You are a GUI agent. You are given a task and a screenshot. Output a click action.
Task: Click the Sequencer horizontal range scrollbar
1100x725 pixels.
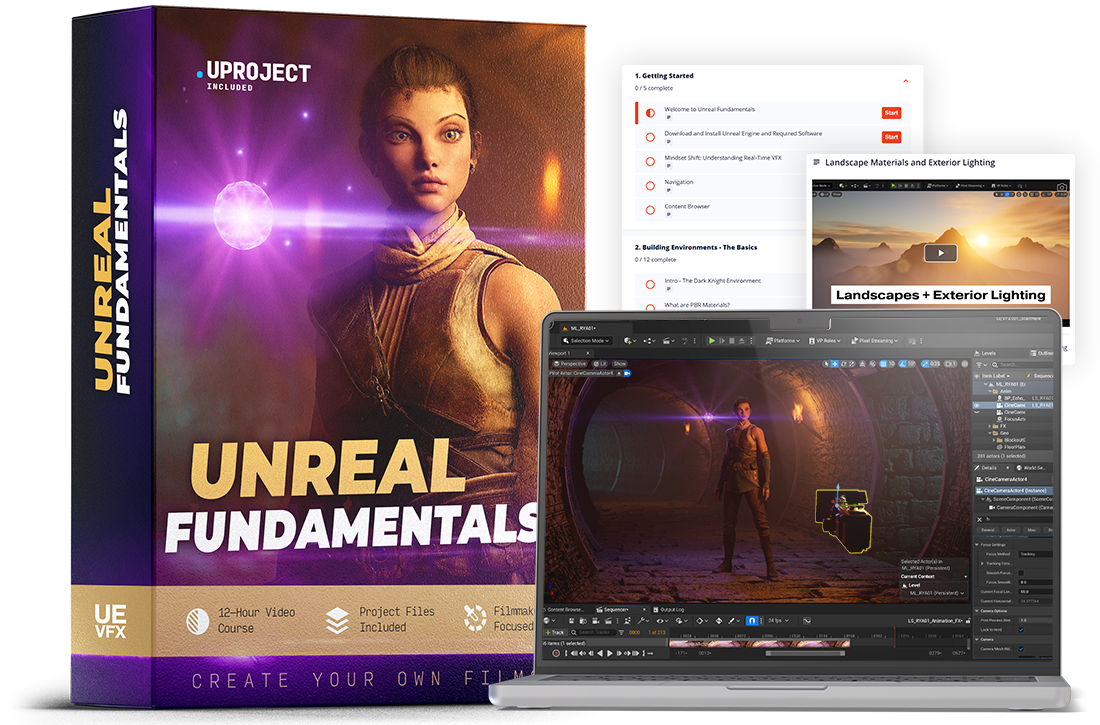point(805,653)
